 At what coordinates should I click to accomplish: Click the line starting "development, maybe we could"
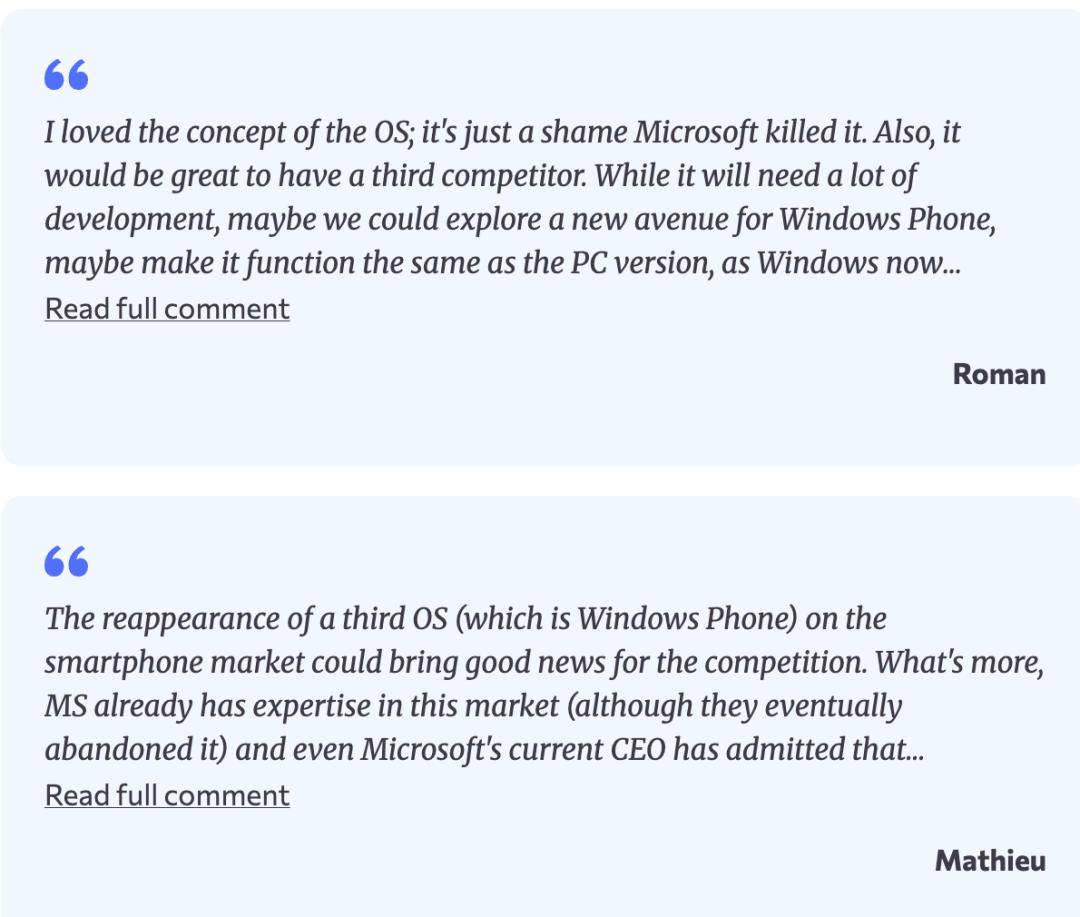(520, 220)
